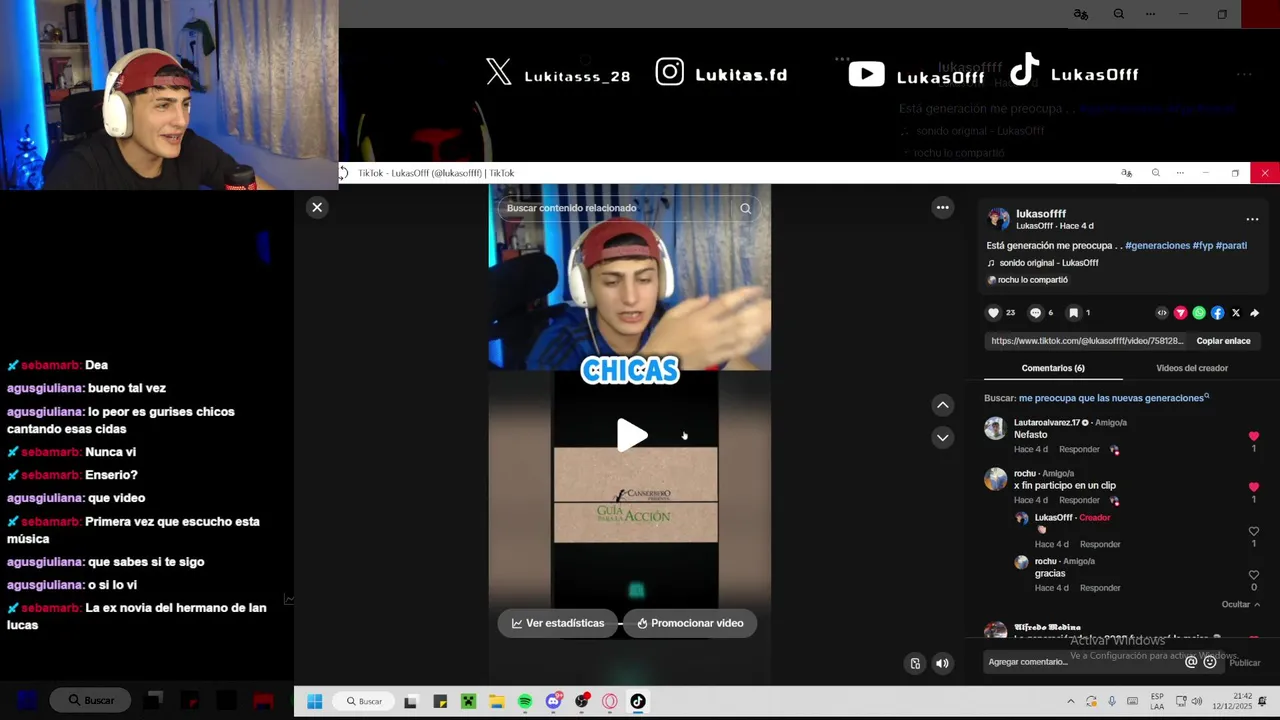Open Discord from the taskbar
The height and width of the screenshot is (720, 1280).
[554, 702]
